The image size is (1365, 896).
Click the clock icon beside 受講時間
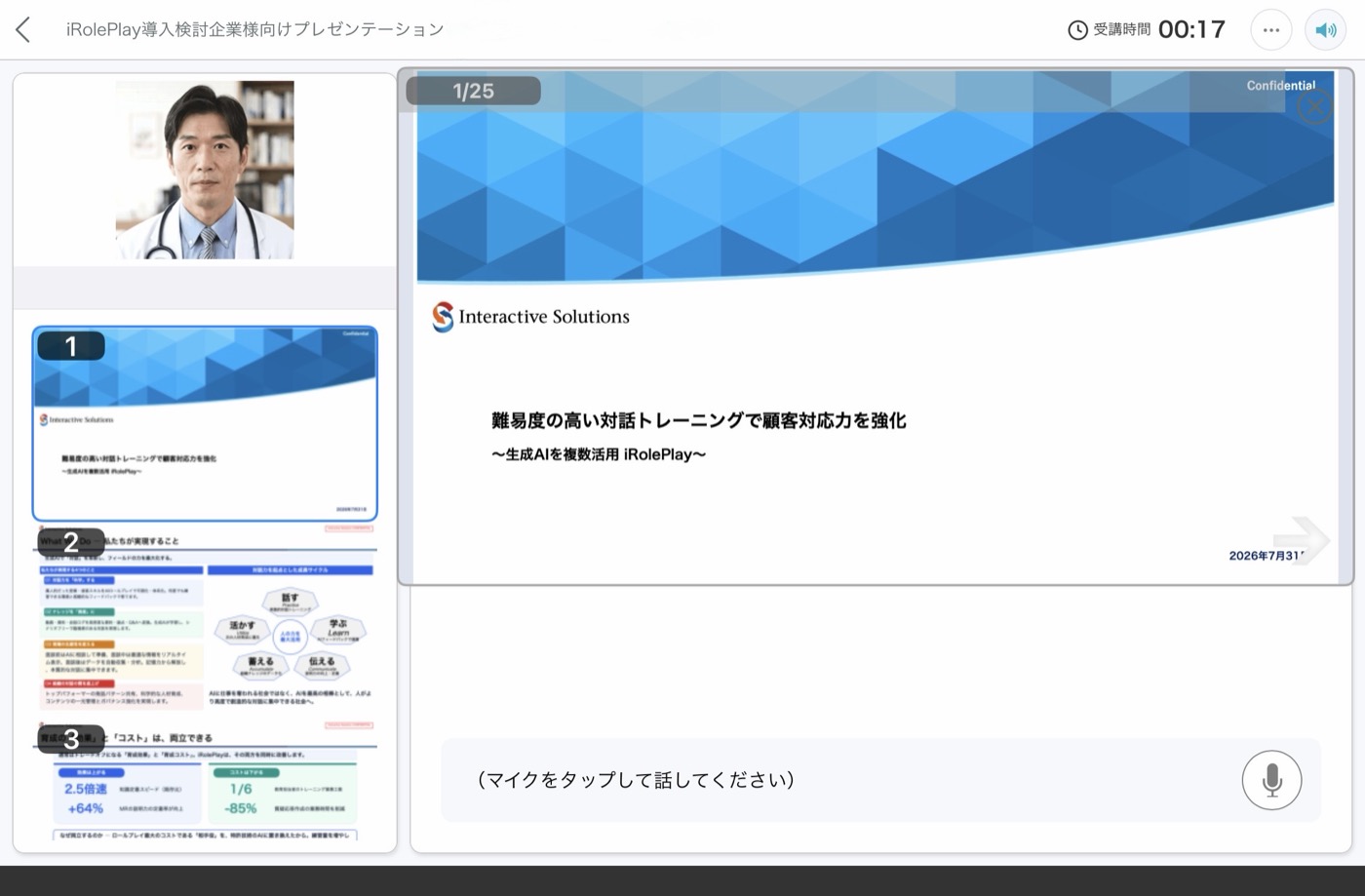[x=1077, y=30]
